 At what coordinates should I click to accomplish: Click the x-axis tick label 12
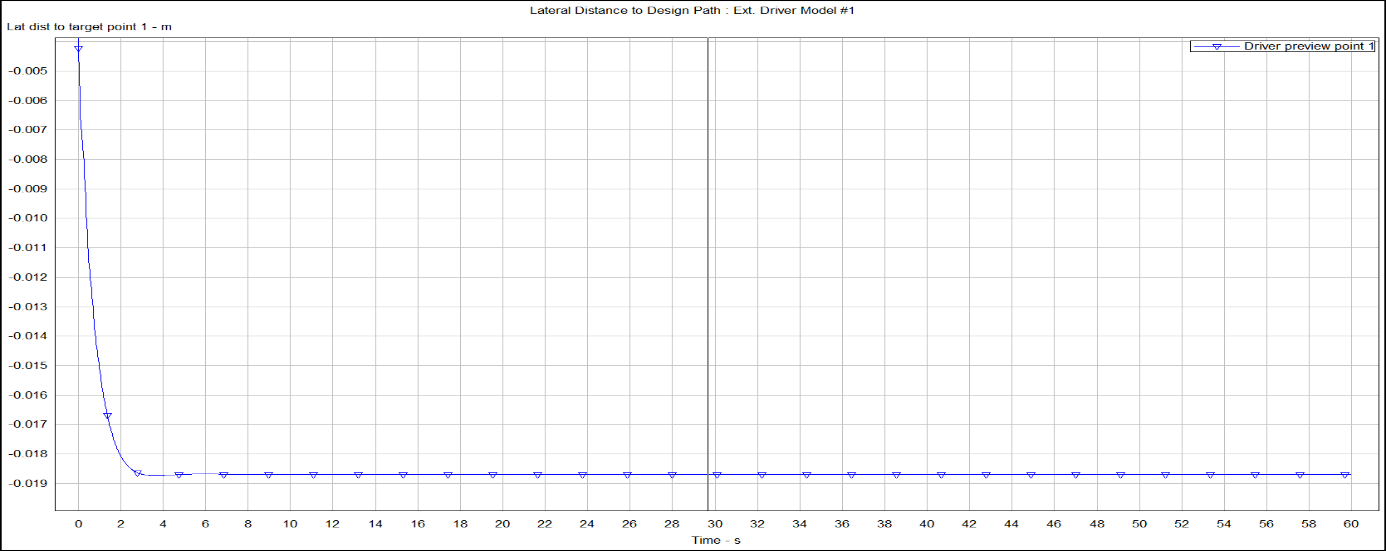pyautogui.click(x=333, y=523)
